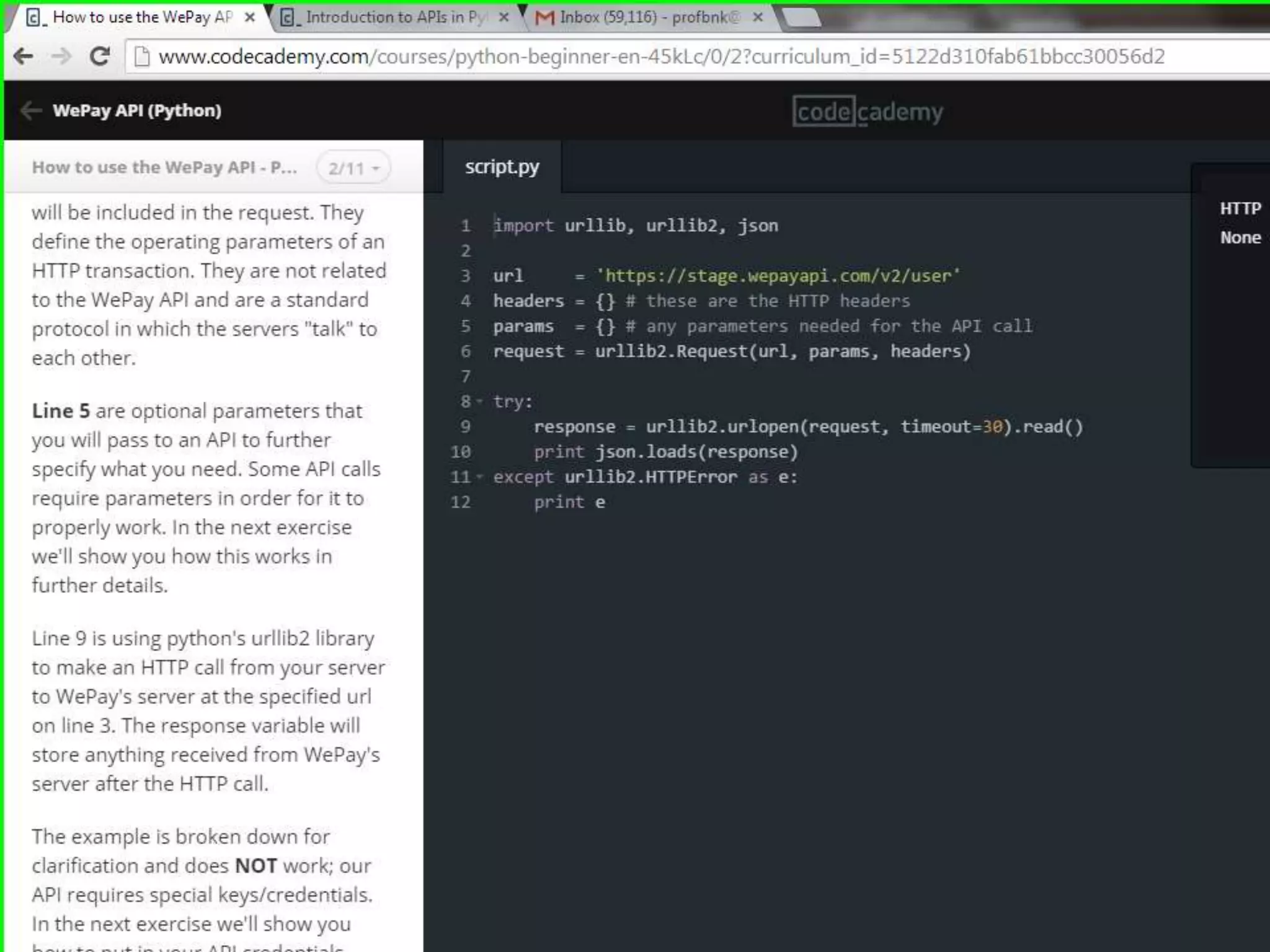
Task: Click 'import urllib, urllib2, json' code line
Action: [636, 226]
